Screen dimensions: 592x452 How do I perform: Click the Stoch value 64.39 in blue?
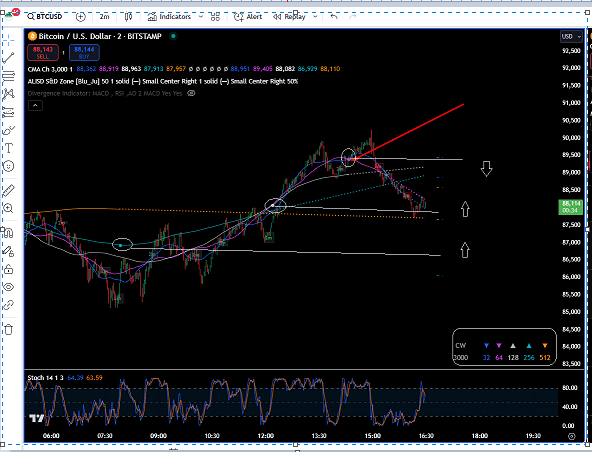point(75,378)
